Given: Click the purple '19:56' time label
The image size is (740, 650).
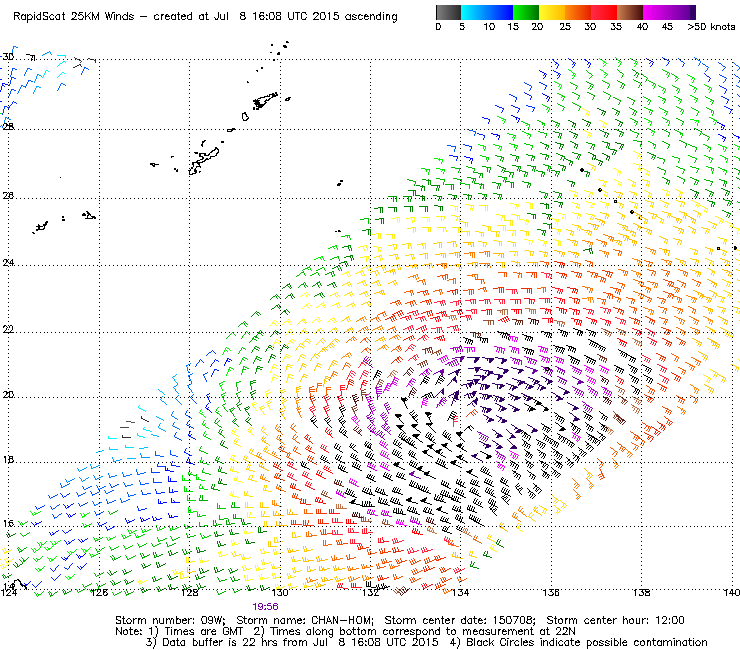Looking at the screenshot, I should pyautogui.click(x=265, y=606).
